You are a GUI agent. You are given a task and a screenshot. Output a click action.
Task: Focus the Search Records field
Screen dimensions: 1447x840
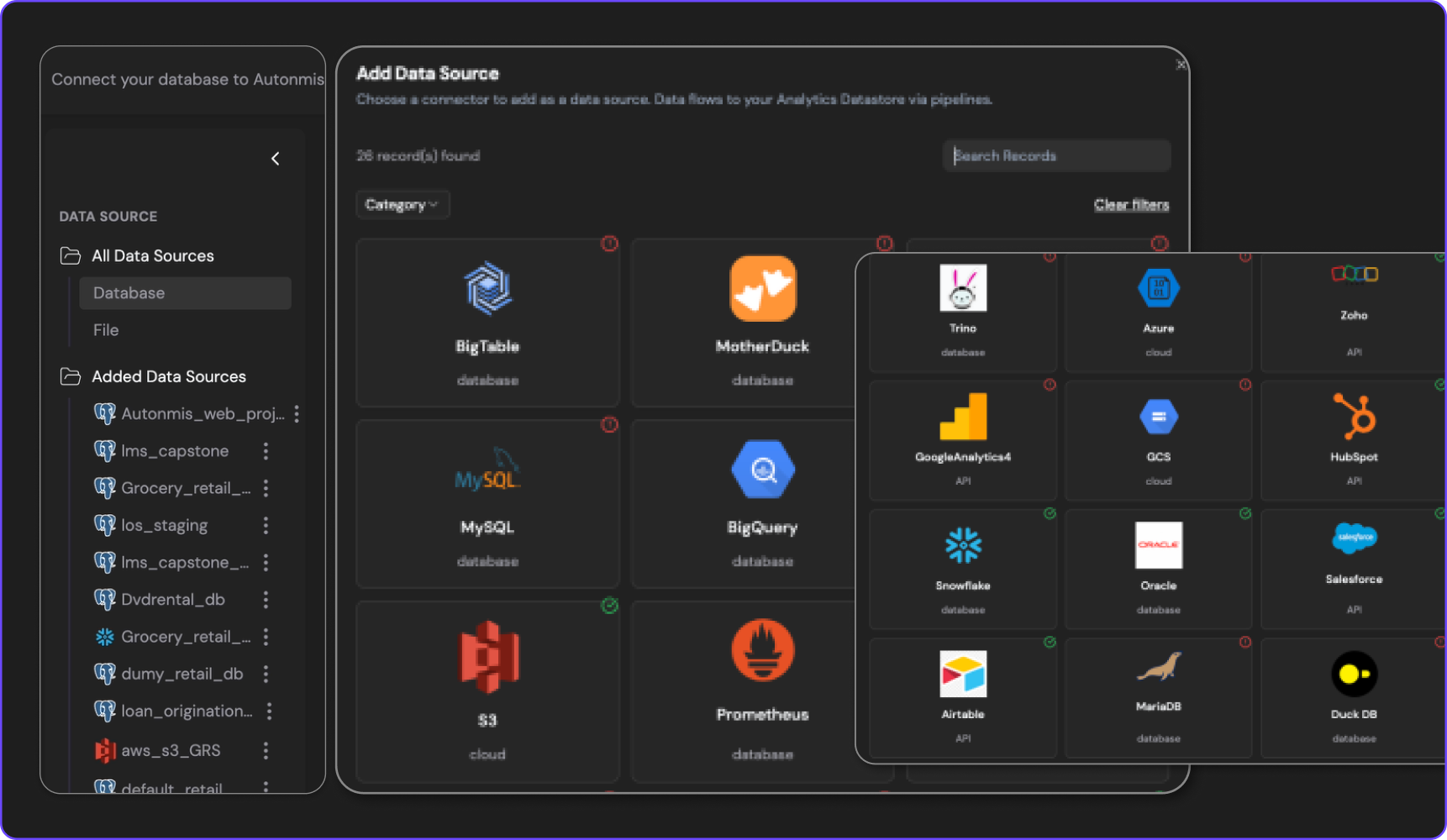click(1056, 156)
